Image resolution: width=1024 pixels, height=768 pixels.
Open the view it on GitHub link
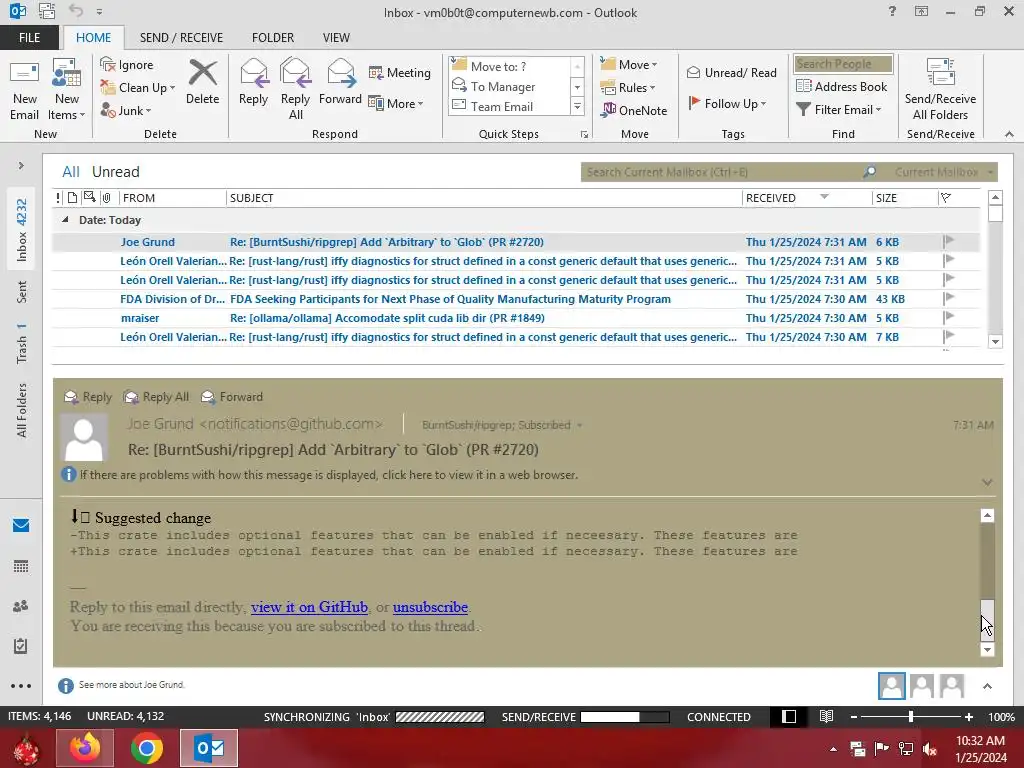coord(310,607)
